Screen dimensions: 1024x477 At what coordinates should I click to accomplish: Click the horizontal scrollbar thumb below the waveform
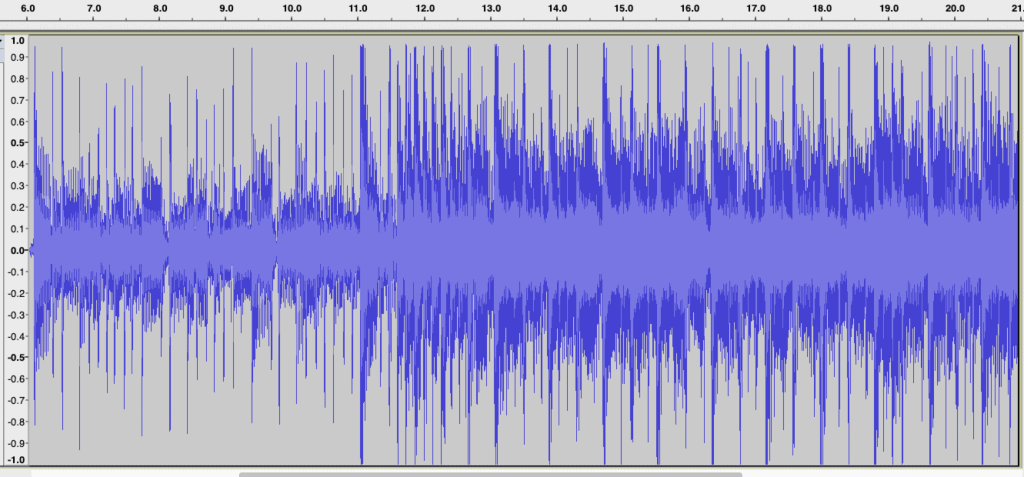pyautogui.click(x=490, y=474)
